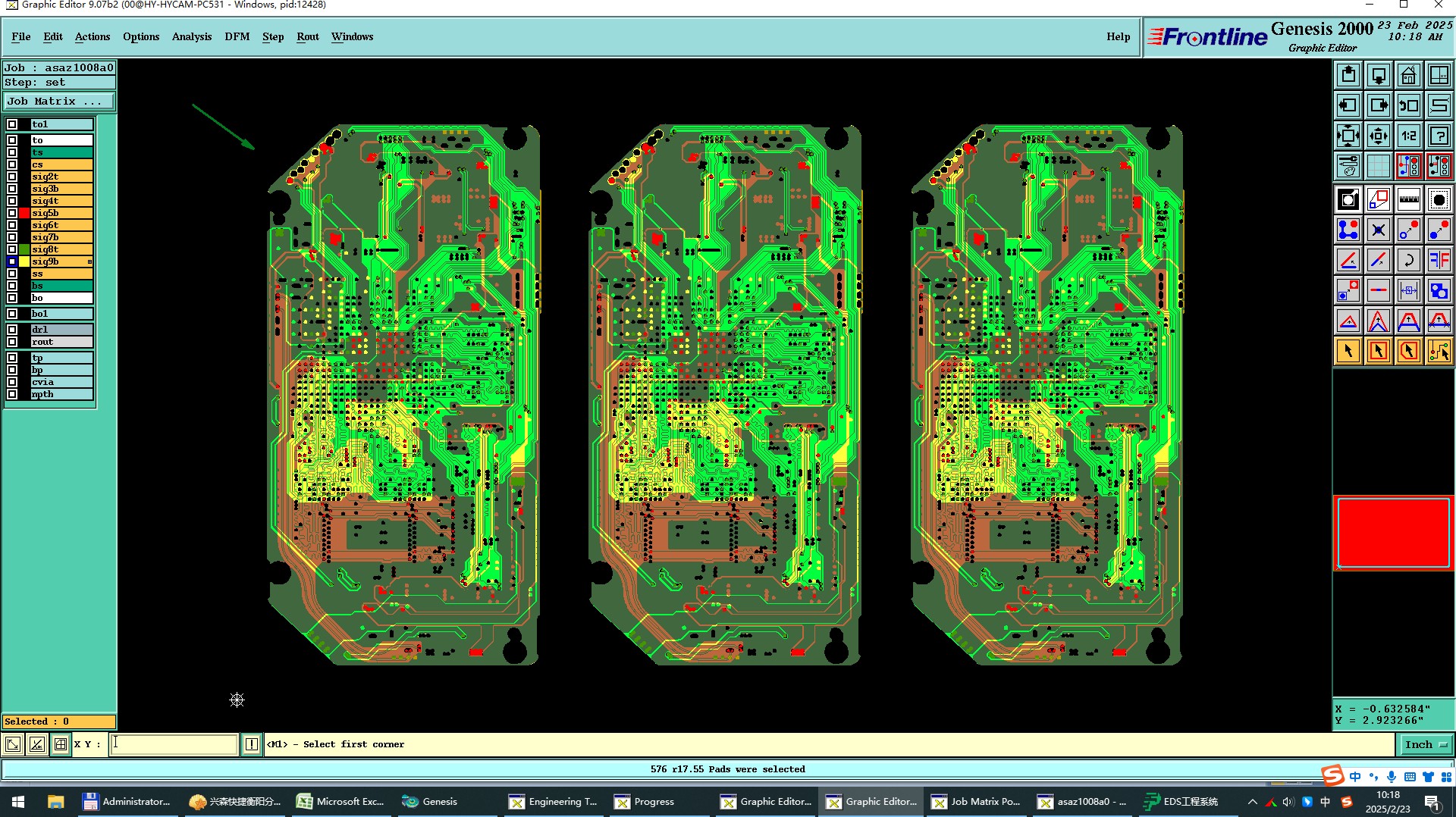Open the Help menu
The height and width of the screenshot is (817, 1456).
point(1118,36)
